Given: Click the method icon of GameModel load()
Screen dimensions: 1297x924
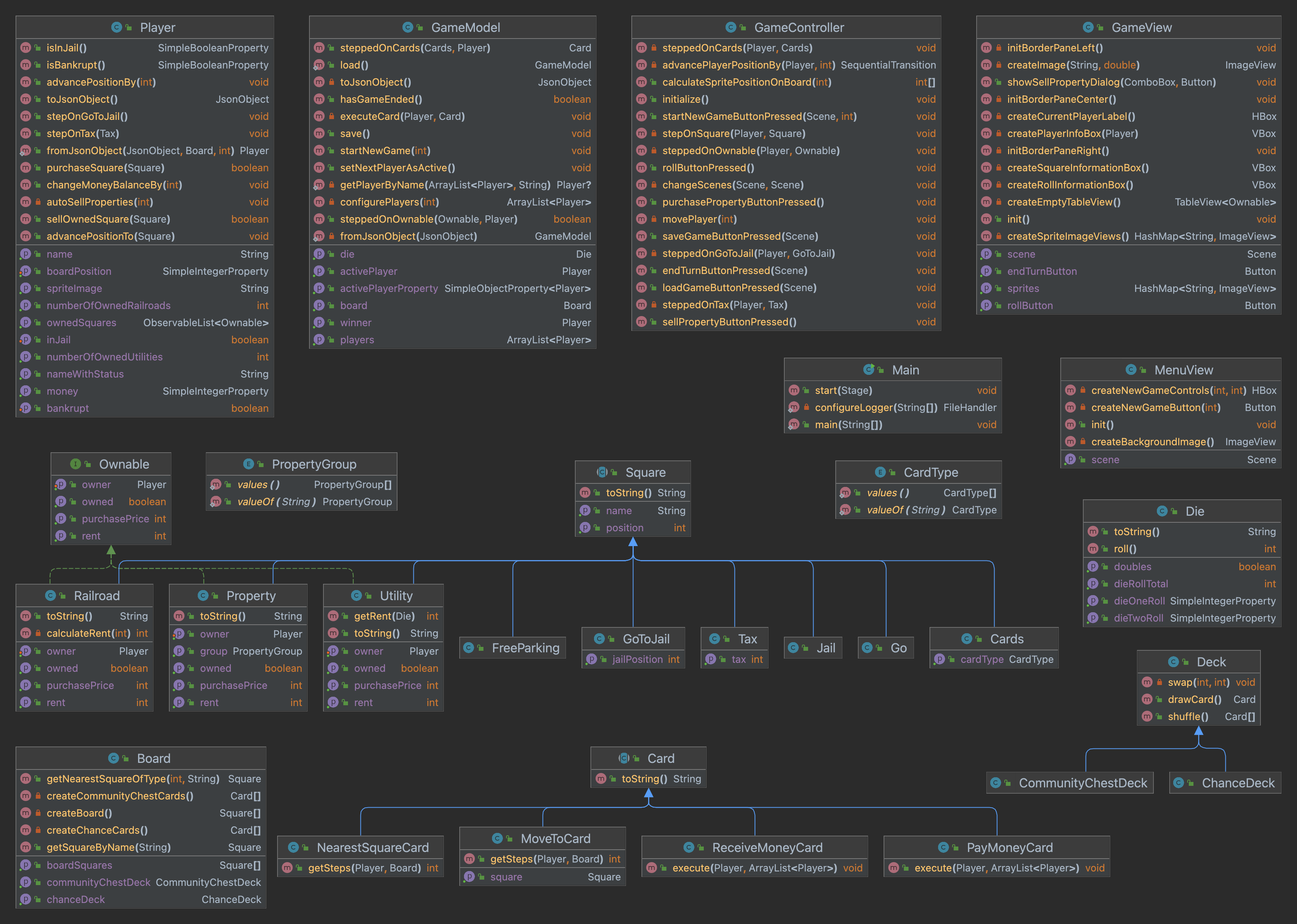Looking at the screenshot, I should 319,65.
